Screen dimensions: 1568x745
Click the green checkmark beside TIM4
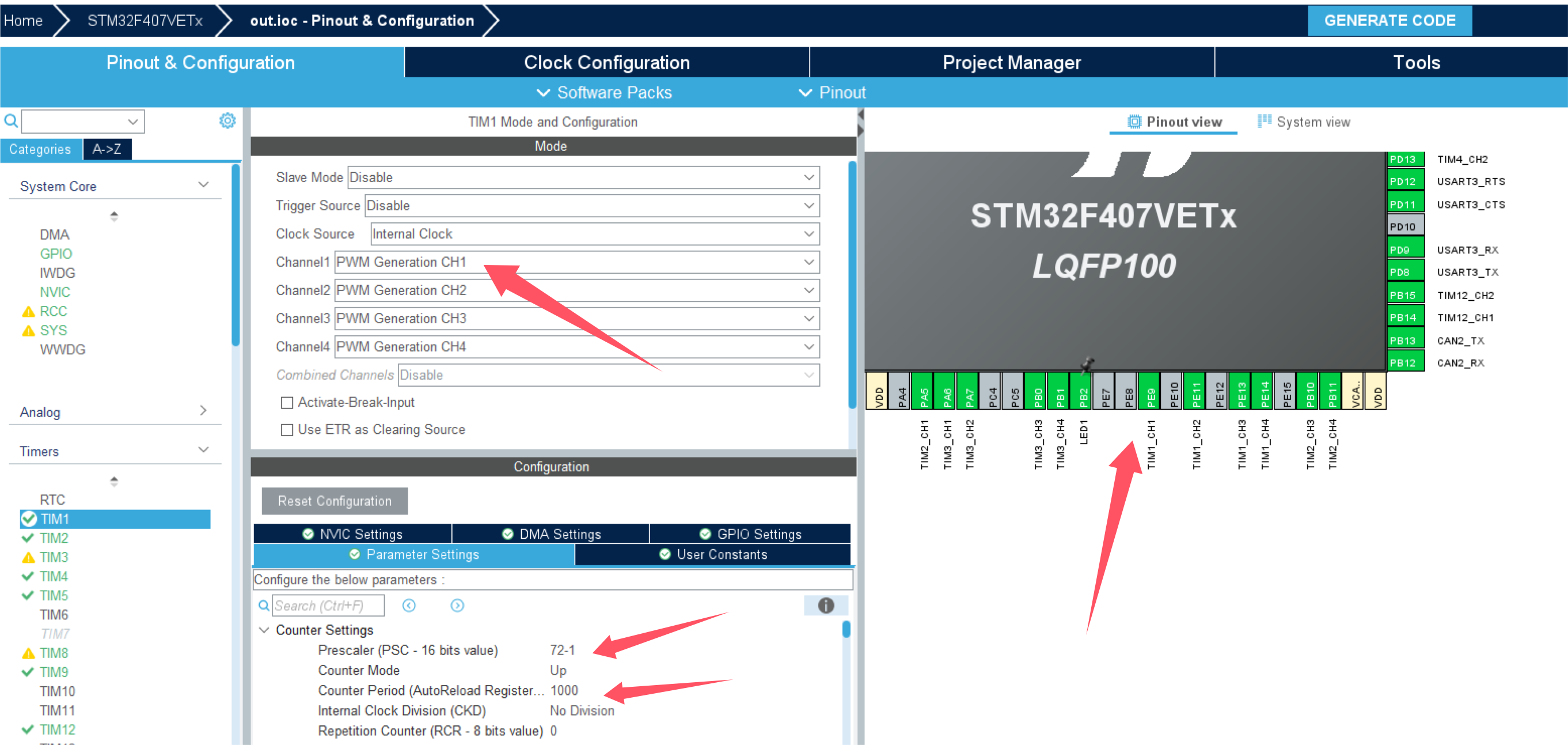coord(28,576)
